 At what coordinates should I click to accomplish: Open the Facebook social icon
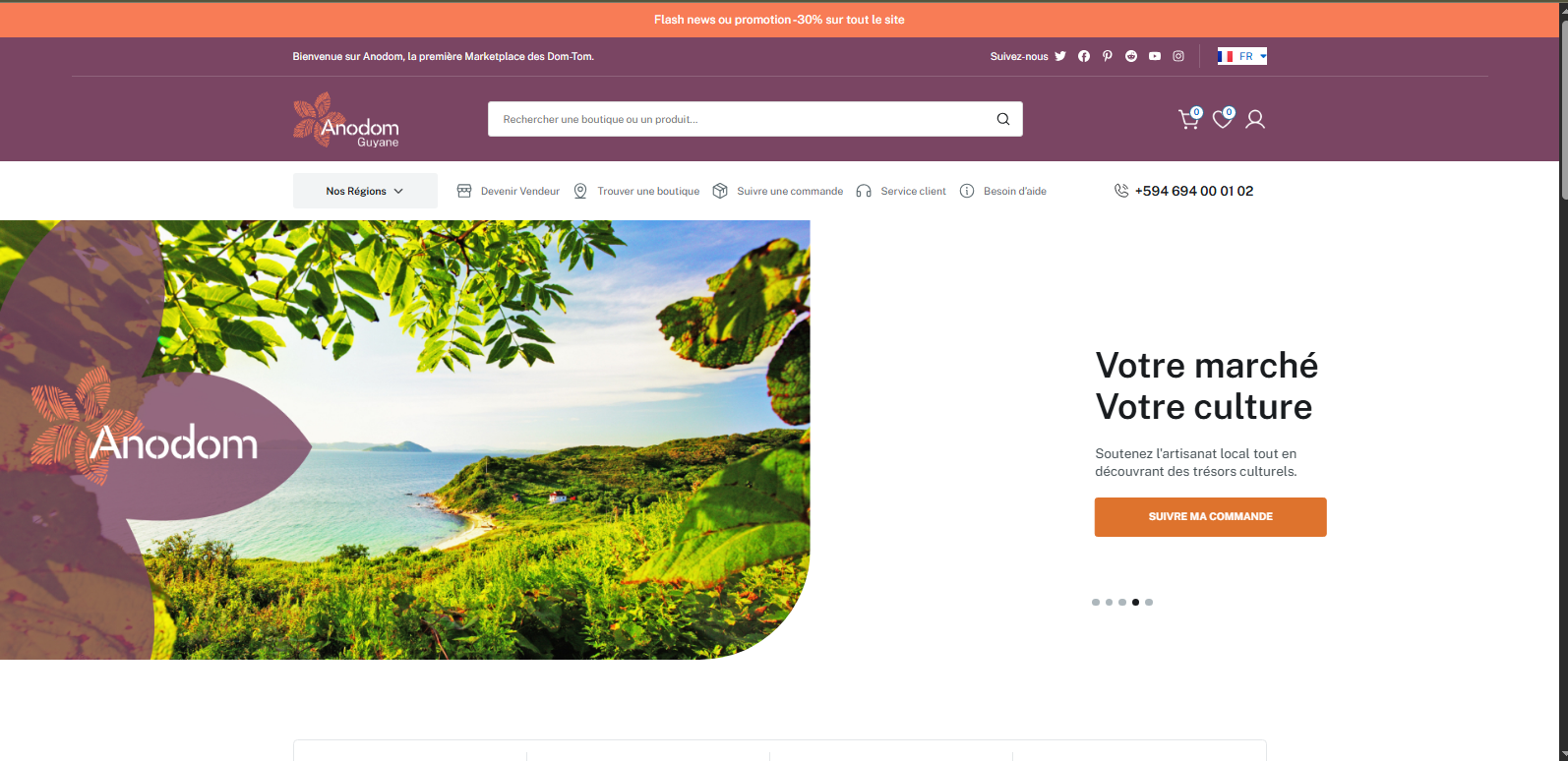[x=1084, y=56]
